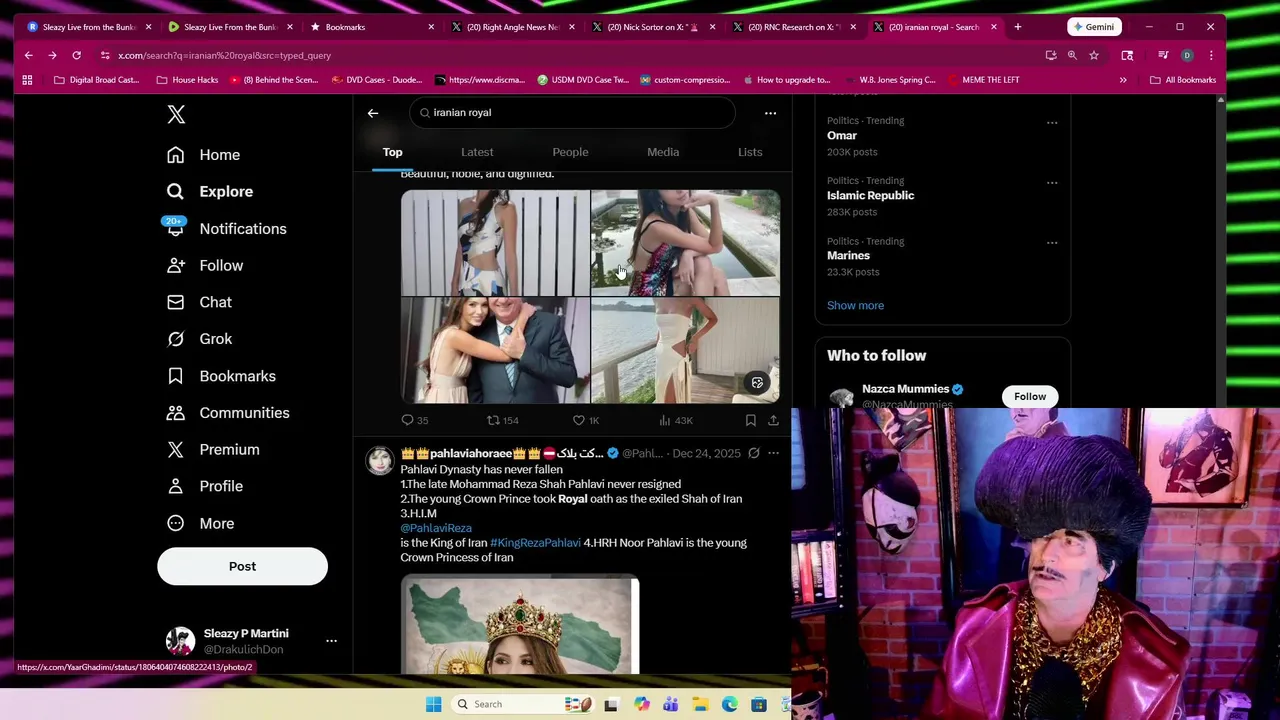This screenshot has width=1280, height=720.
Task: Open the More sidebar menu
Action: pos(200,523)
